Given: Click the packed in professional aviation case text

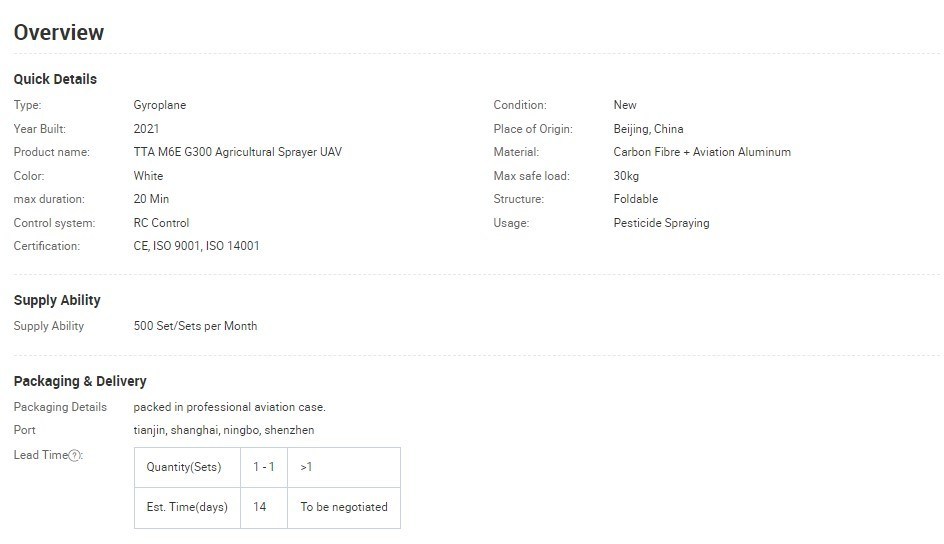Looking at the screenshot, I should coord(230,407).
